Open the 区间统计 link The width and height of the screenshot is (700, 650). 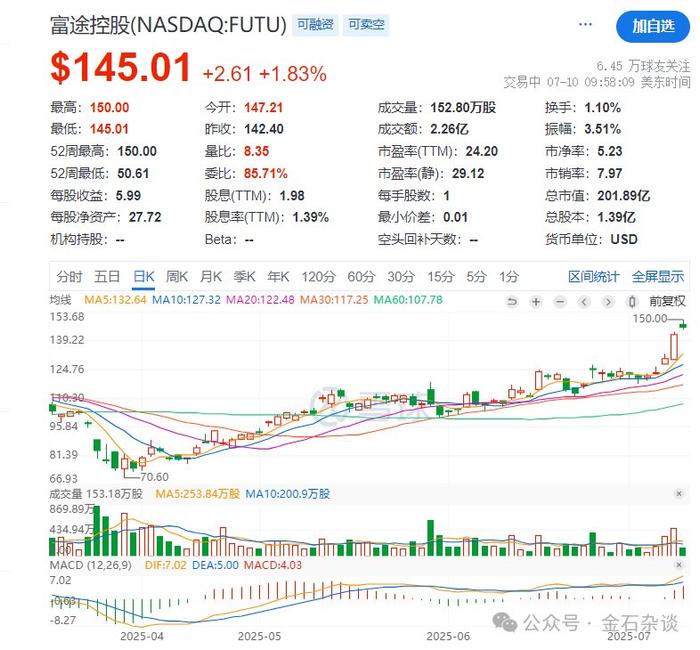tap(594, 277)
